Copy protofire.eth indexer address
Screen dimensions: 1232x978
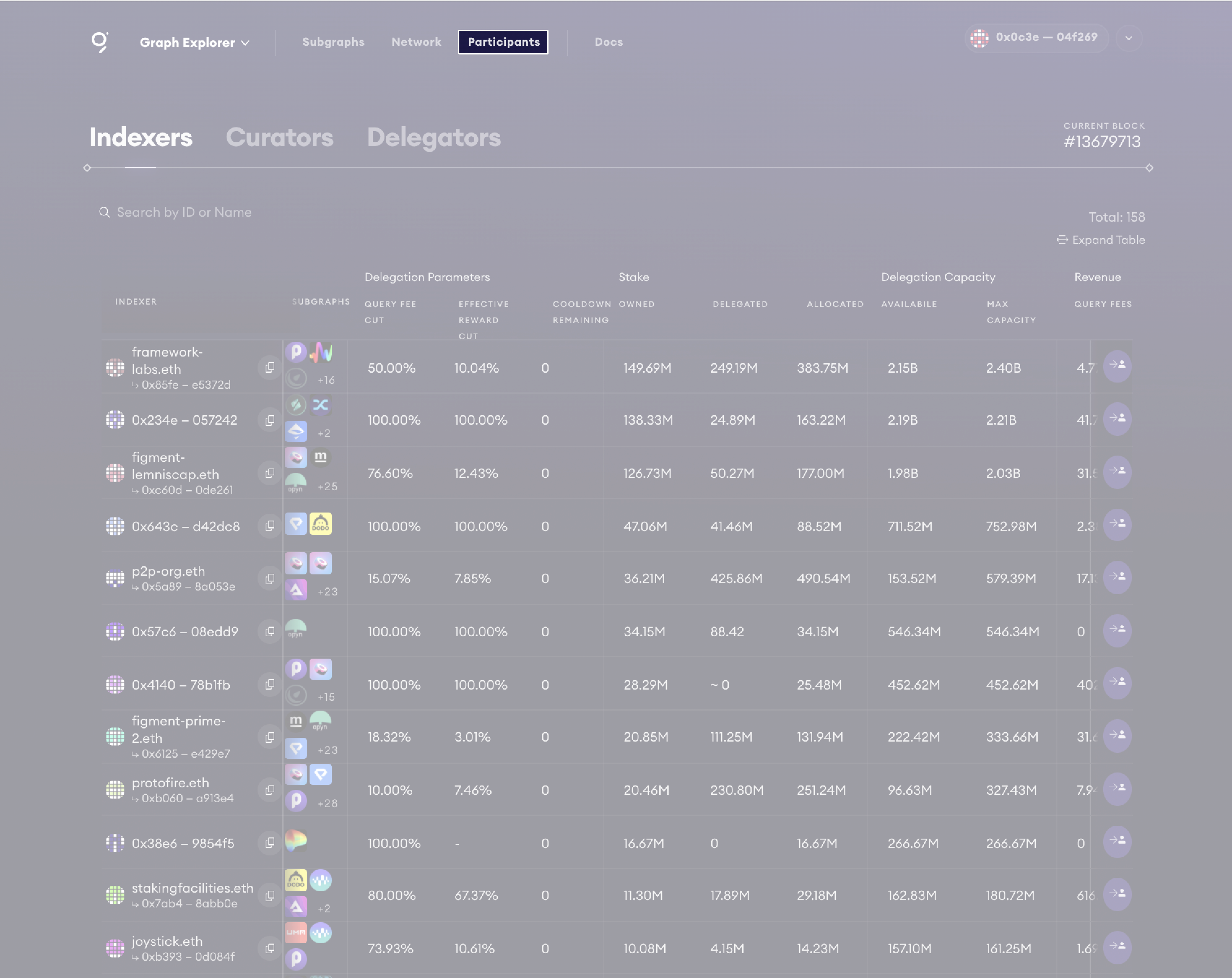click(x=270, y=790)
